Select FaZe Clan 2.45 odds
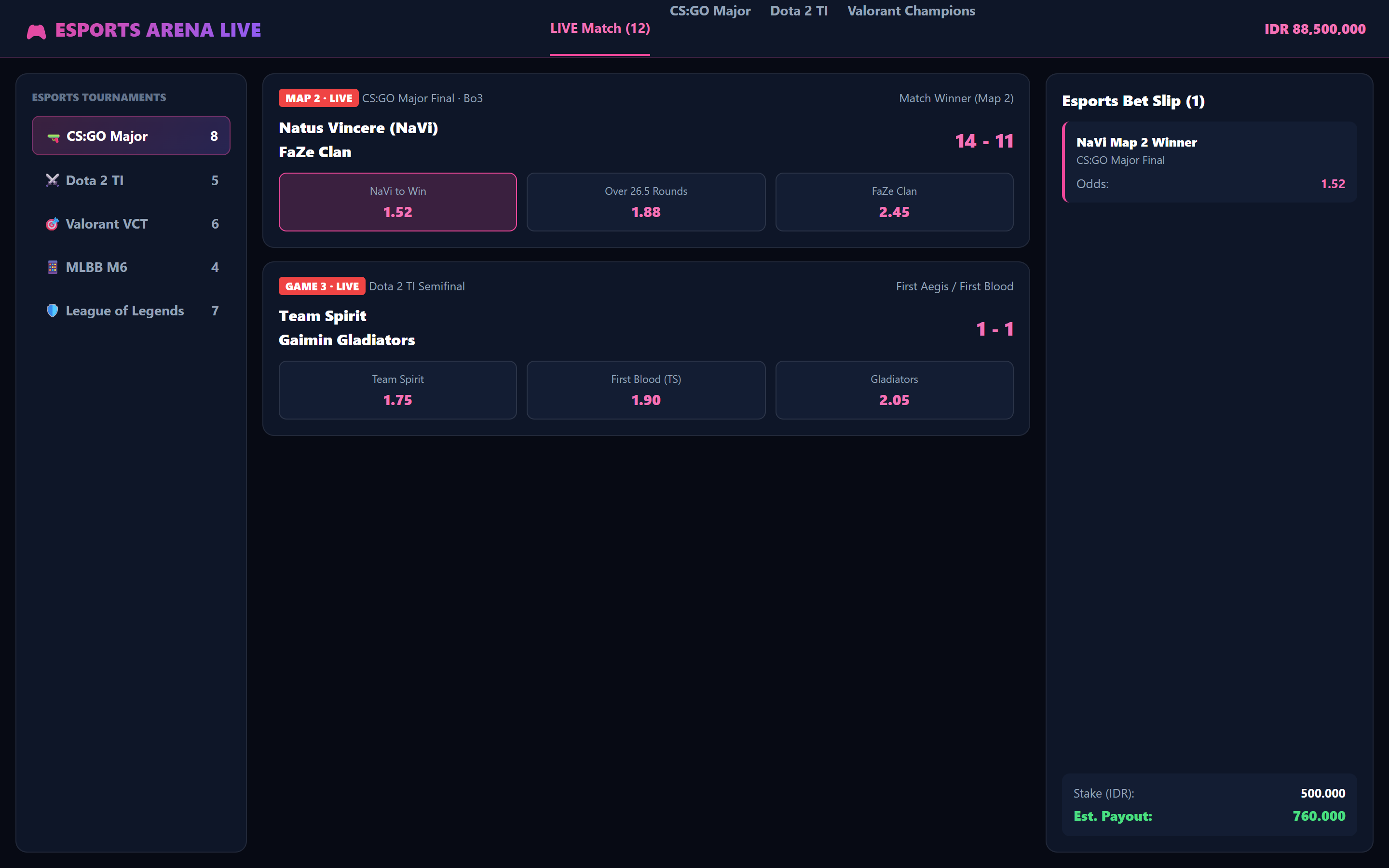Image resolution: width=1389 pixels, height=868 pixels. [894, 202]
